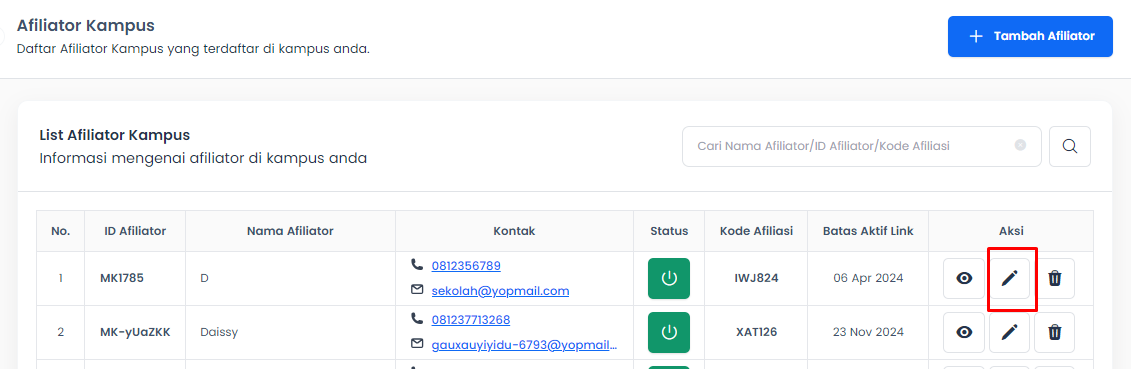Click the Kontak column header
The image size is (1131, 369).
(x=514, y=231)
